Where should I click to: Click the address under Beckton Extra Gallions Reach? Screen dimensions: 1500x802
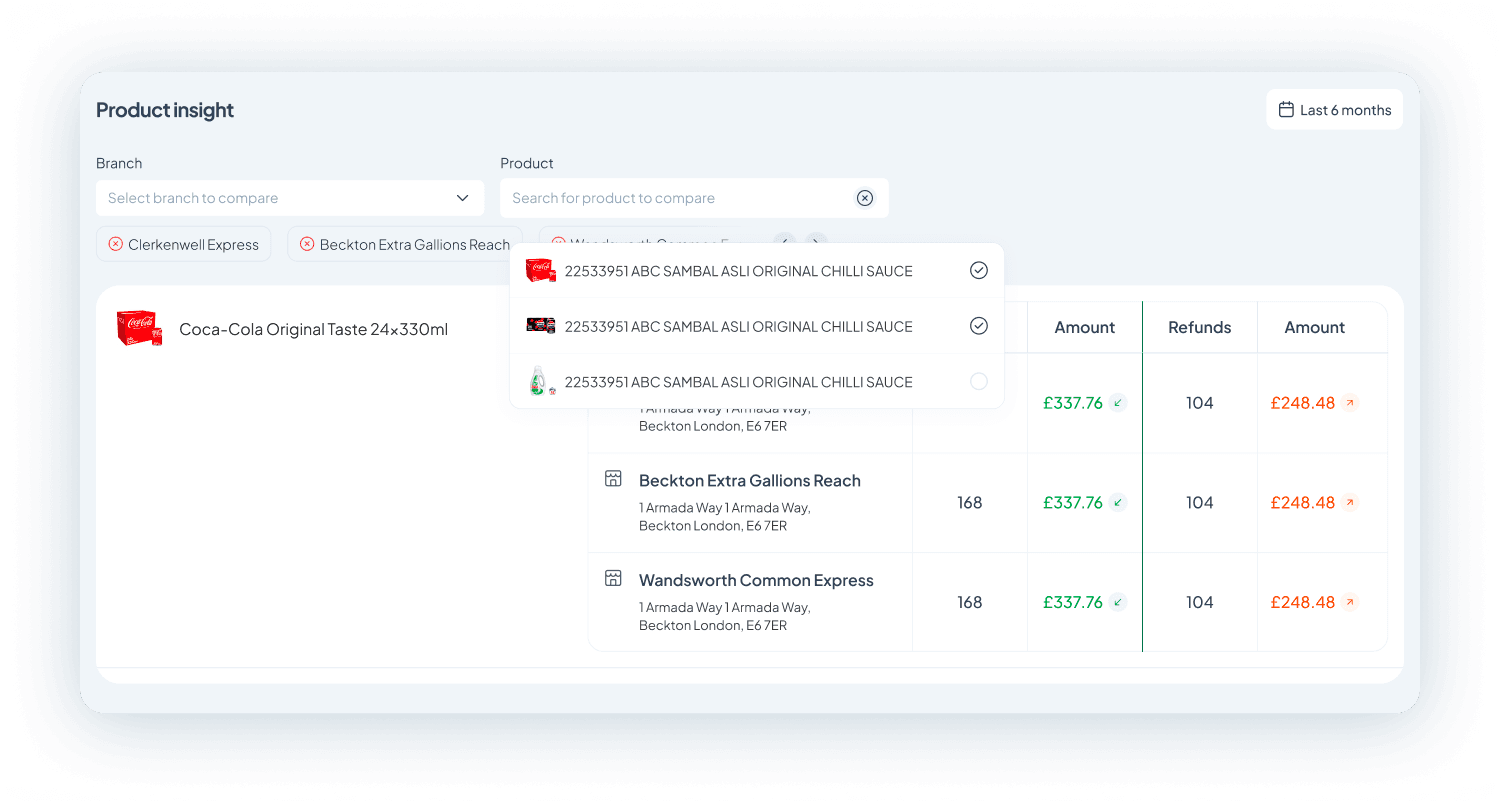725,517
